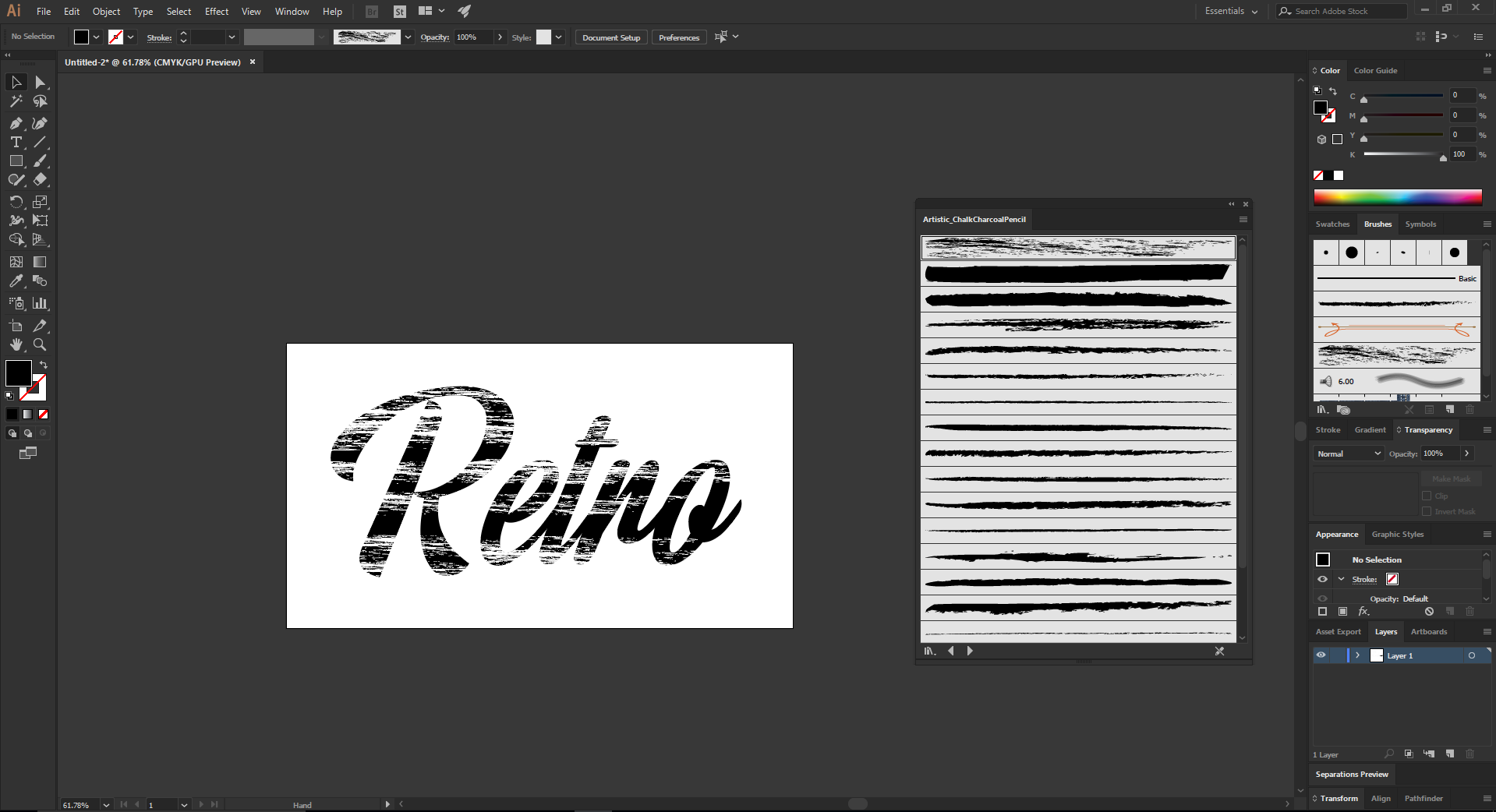Create new layer in Layers panel

[1449, 754]
